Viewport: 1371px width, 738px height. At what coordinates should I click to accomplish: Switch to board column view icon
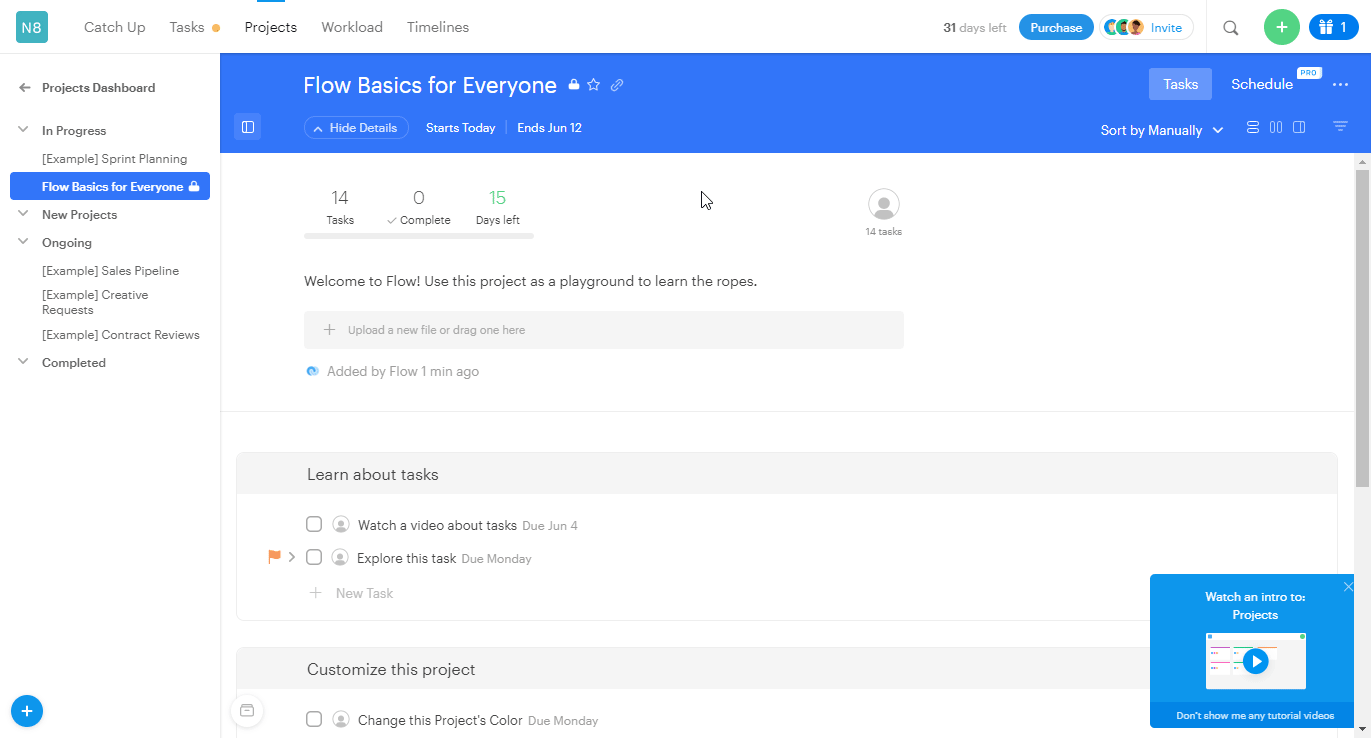(x=1276, y=128)
